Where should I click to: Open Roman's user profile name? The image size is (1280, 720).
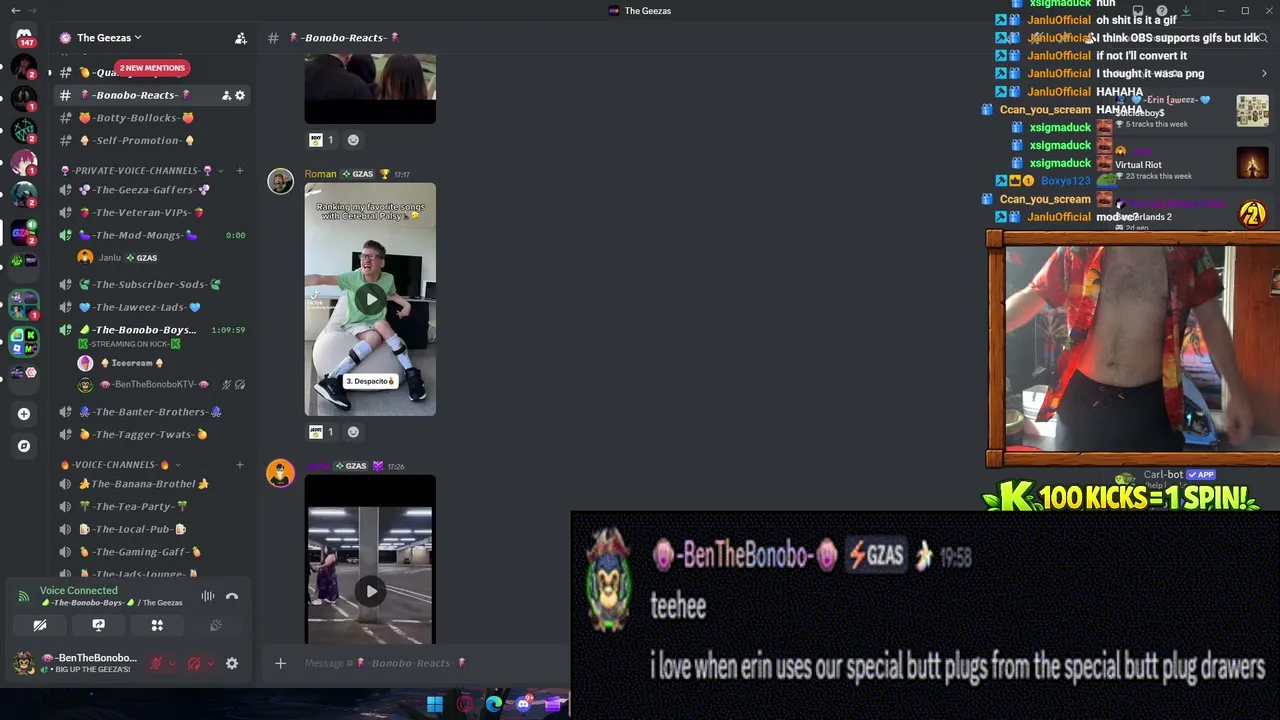[x=321, y=174]
